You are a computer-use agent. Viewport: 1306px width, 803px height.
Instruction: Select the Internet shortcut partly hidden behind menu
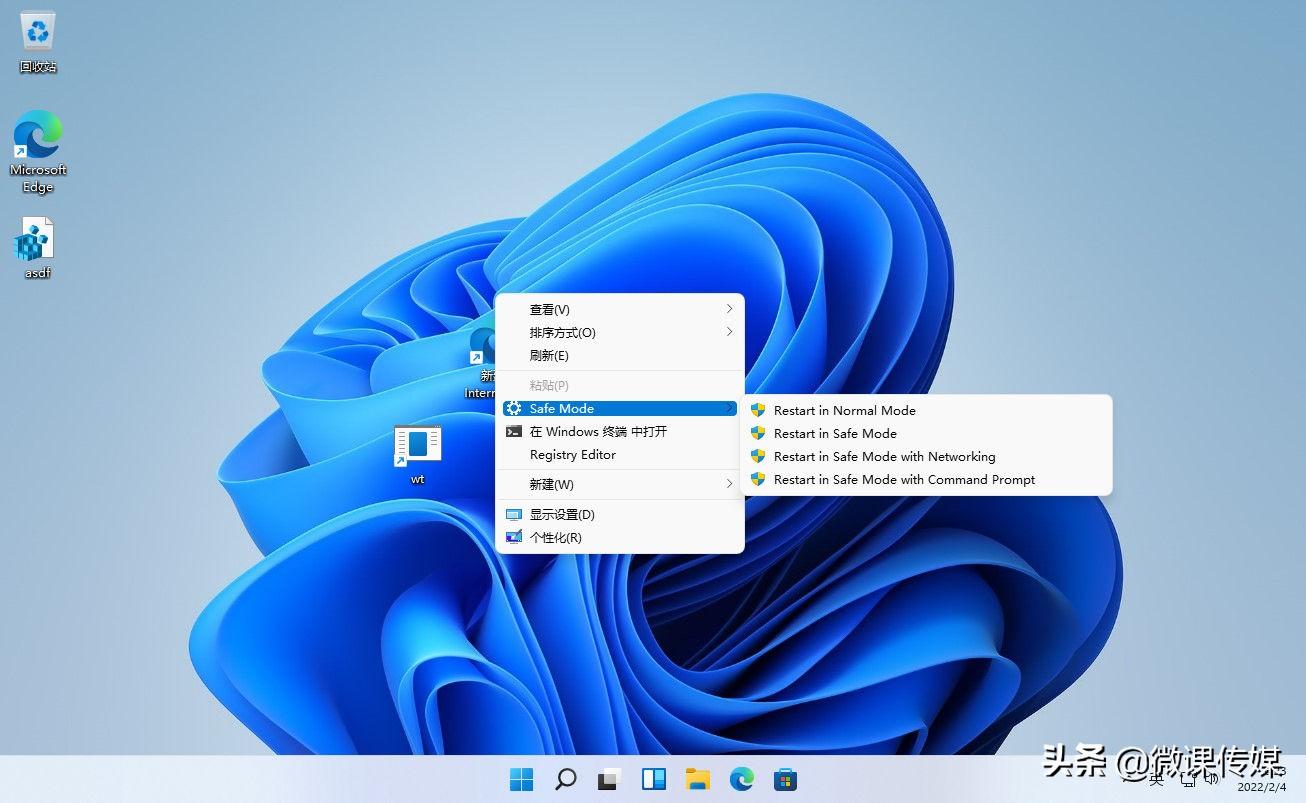pos(482,363)
